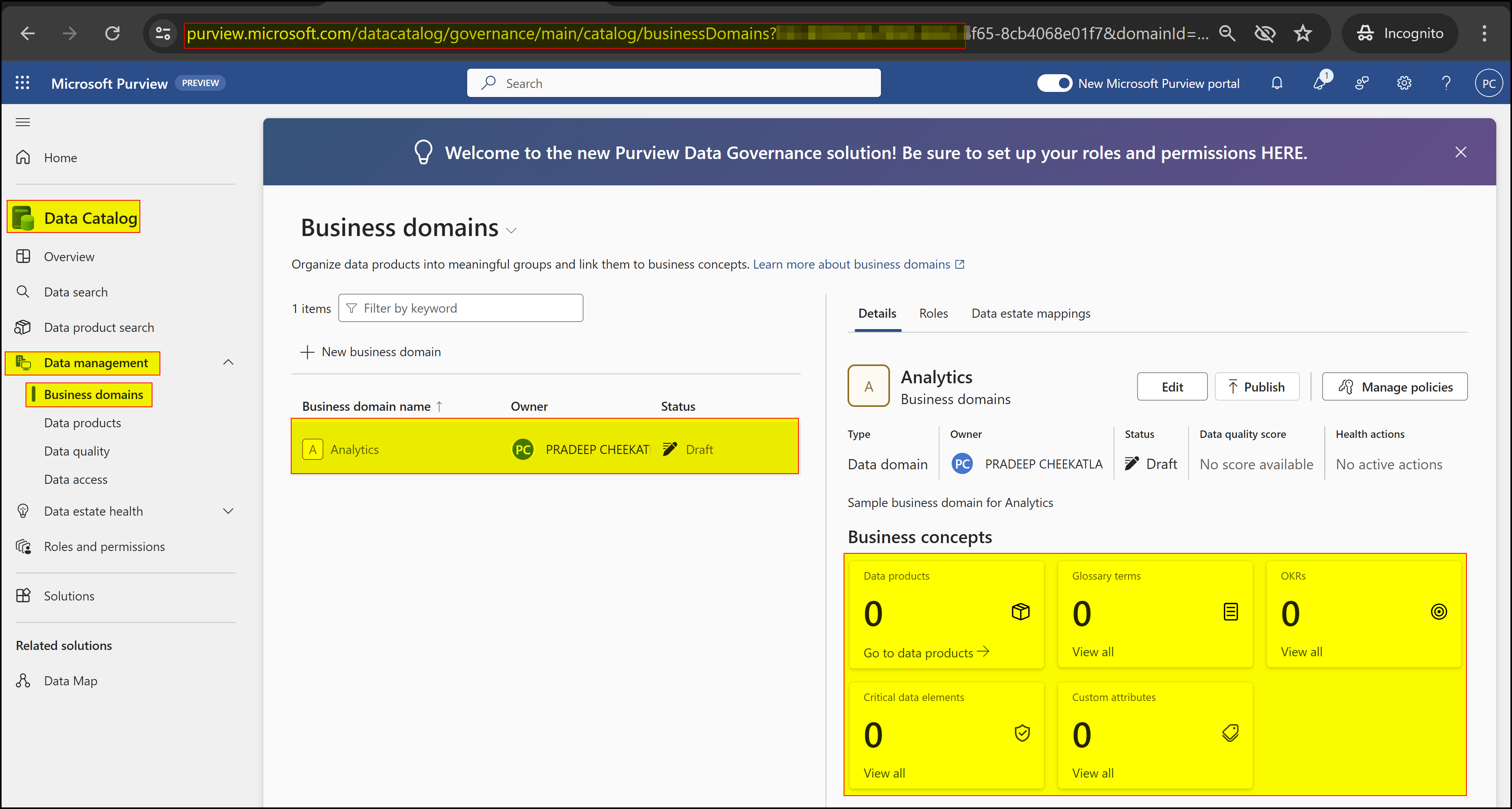Viewport: 1512px width, 809px height.
Task: Open the Business domains title dropdown chevron
Action: [x=511, y=231]
